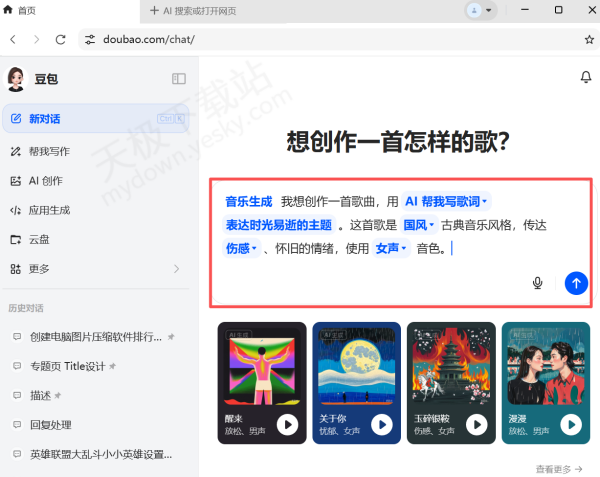The width and height of the screenshot is (600, 477).
Task: Go back using the browser back arrow
Action: tap(13, 39)
